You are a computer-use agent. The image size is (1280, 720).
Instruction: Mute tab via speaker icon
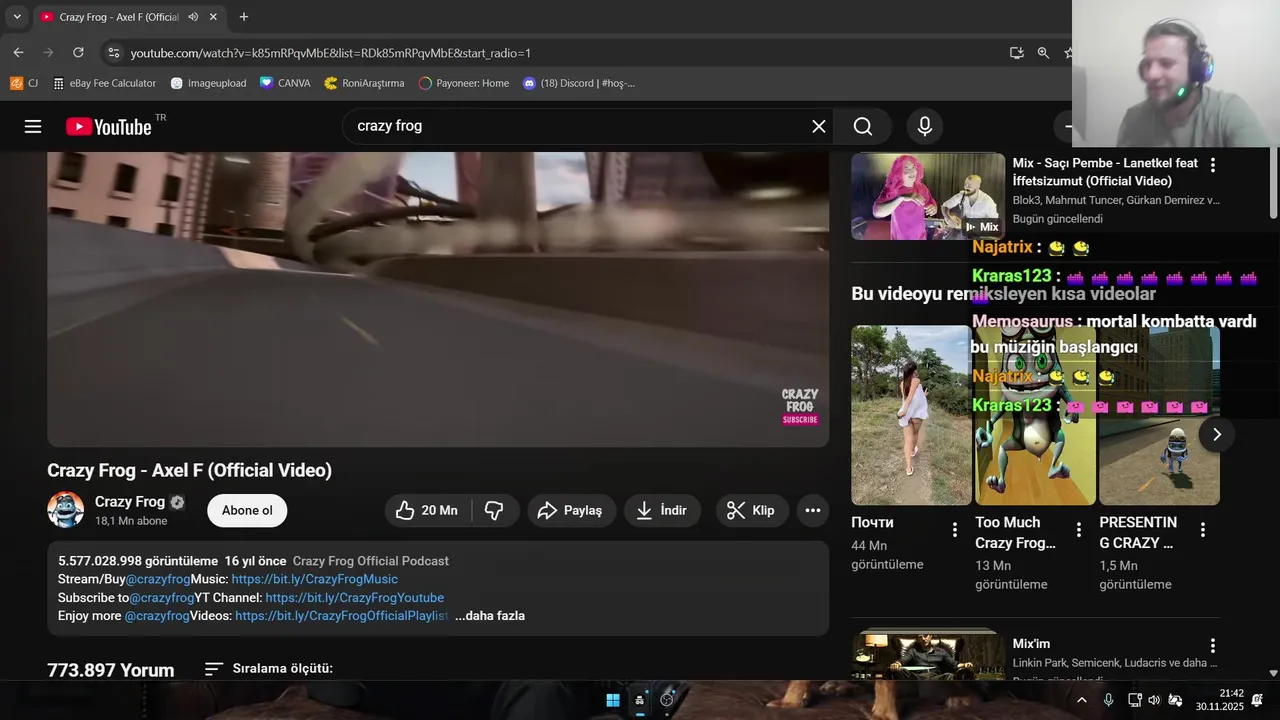(192, 17)
